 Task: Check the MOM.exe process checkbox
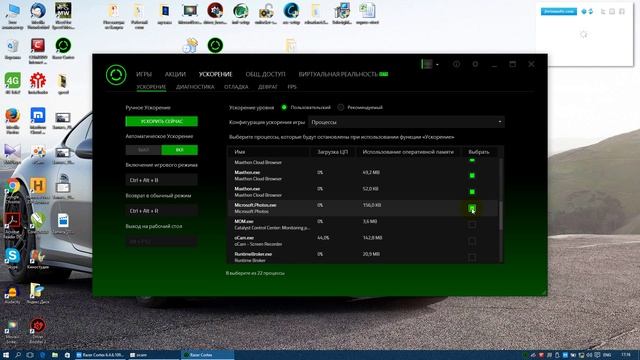472,224
